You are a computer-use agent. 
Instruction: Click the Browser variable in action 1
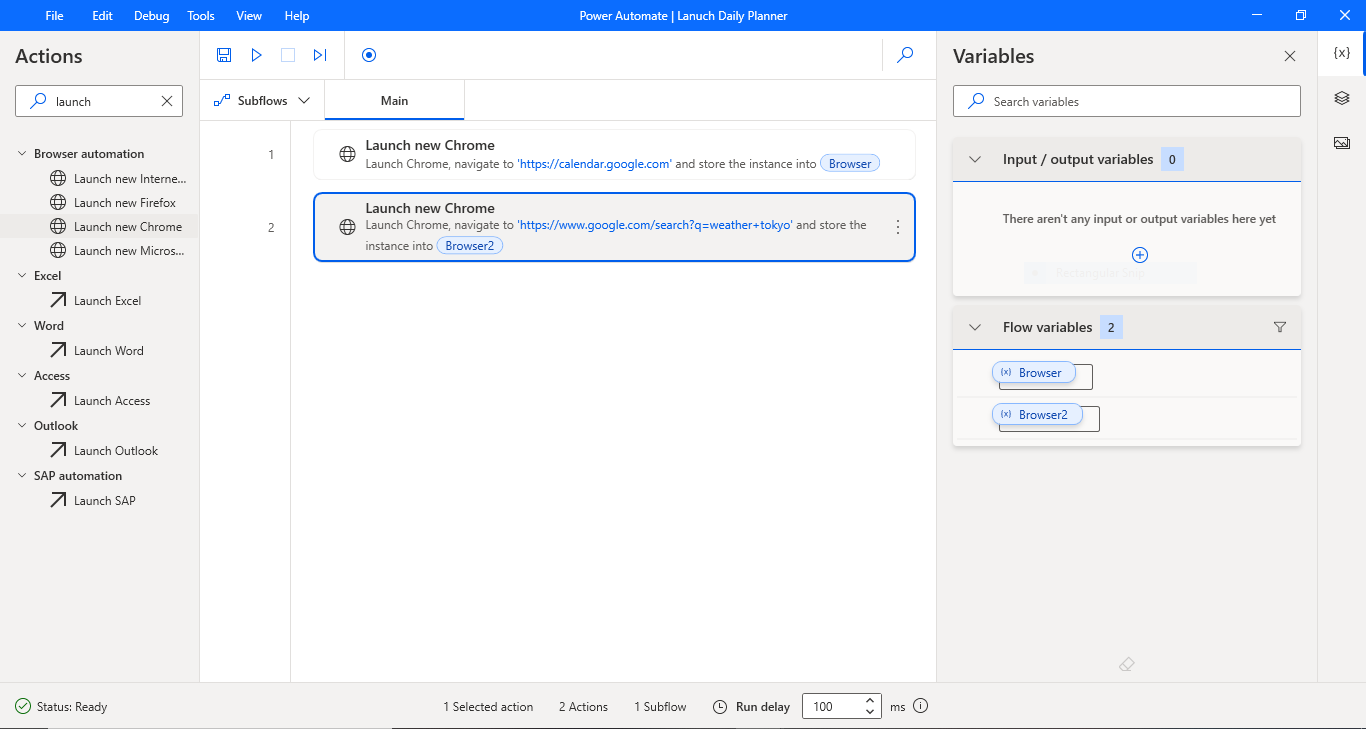[x=850, y=164]
